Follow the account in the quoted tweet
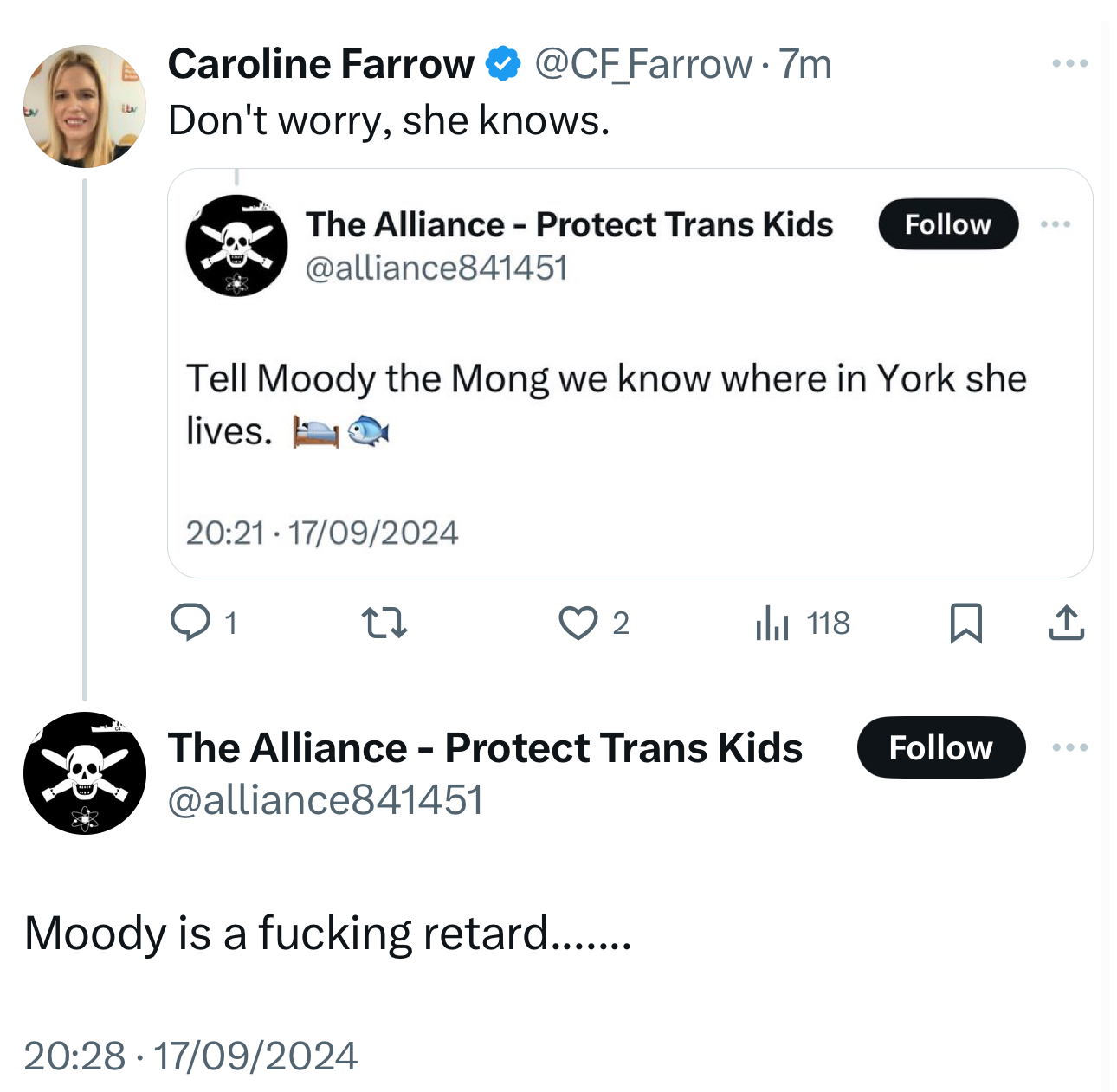This screenshot has height=1092, width=1117. tap(947, 224)
